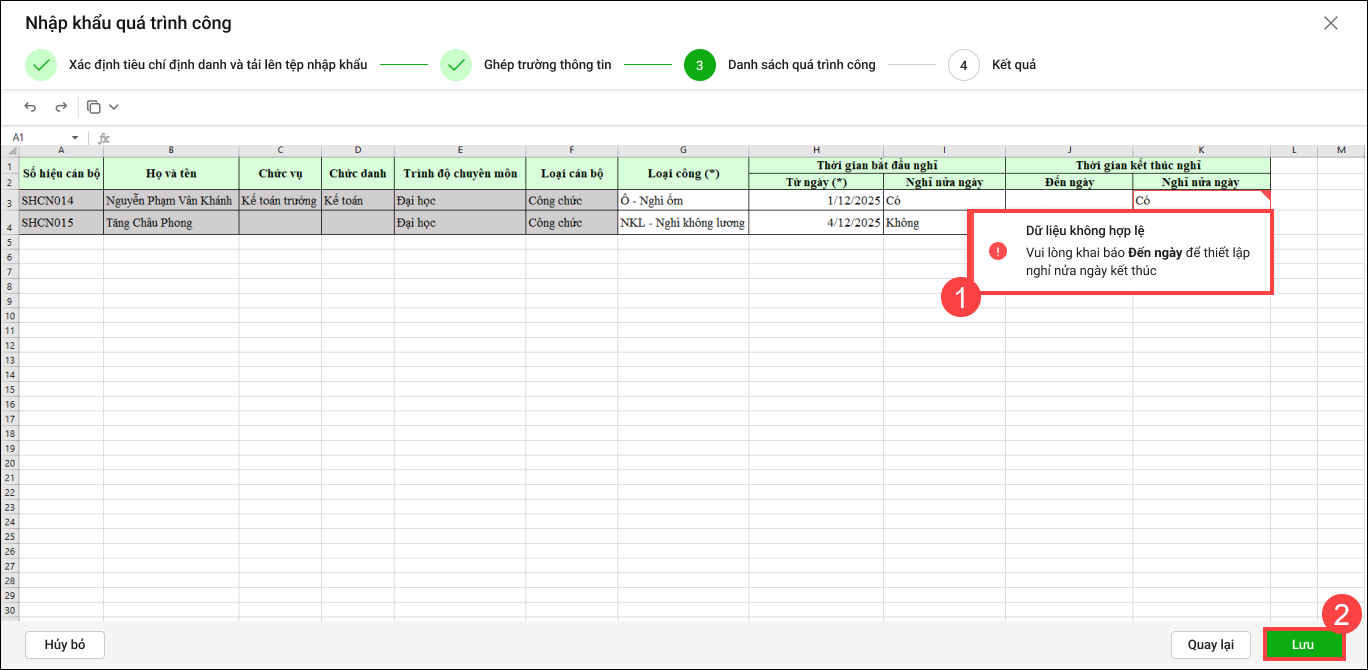Click the first step green checkmark

pyautogui.click(x=41, y=65)
